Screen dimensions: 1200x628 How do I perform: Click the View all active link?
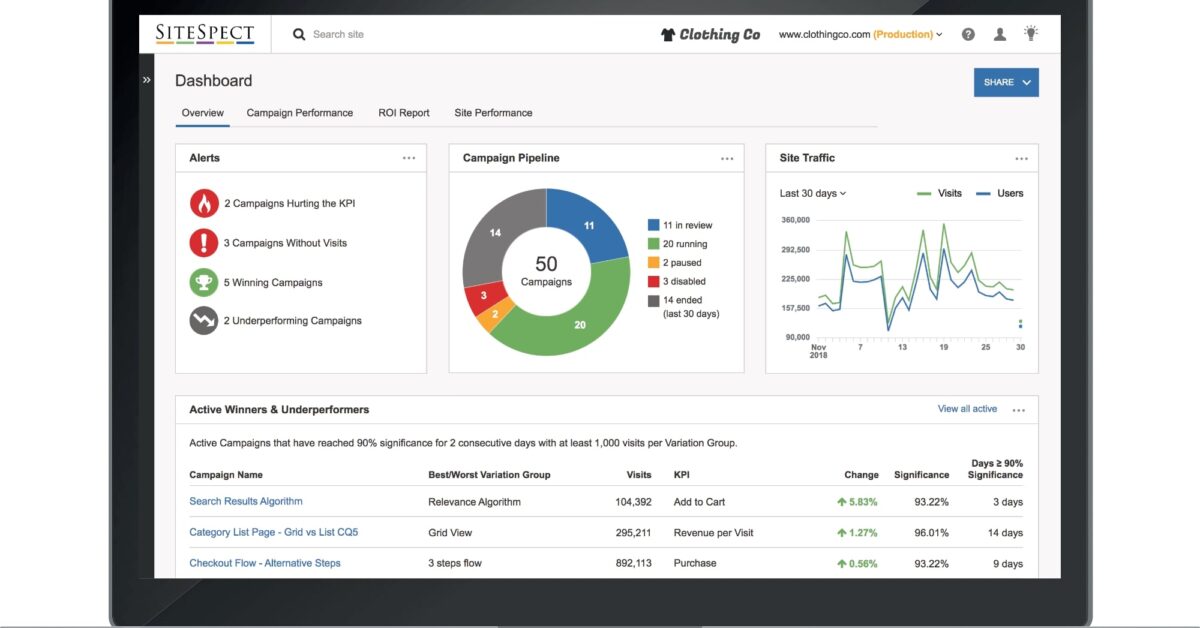pyautogui.click(x=966, y=408)
